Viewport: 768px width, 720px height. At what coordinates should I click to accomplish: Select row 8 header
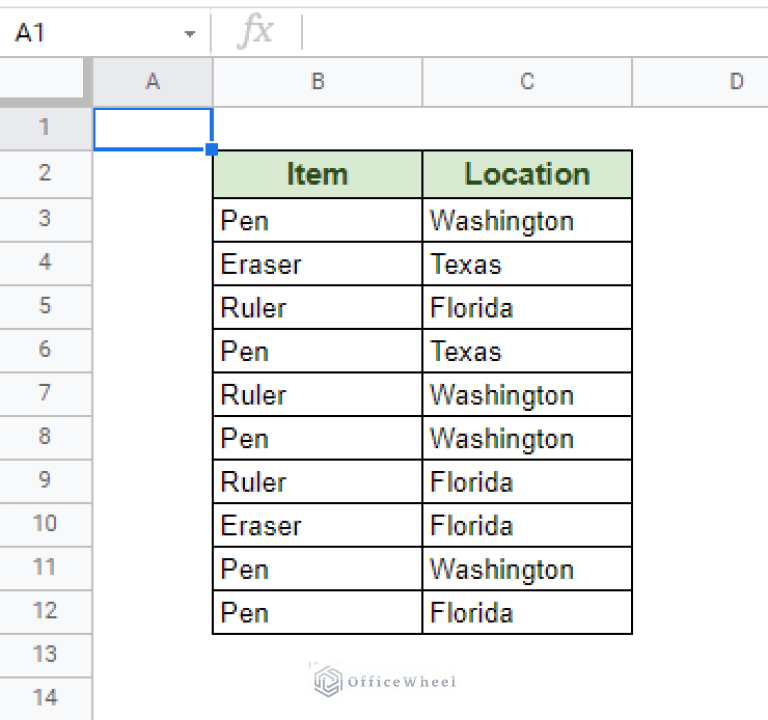click(45, 437)
